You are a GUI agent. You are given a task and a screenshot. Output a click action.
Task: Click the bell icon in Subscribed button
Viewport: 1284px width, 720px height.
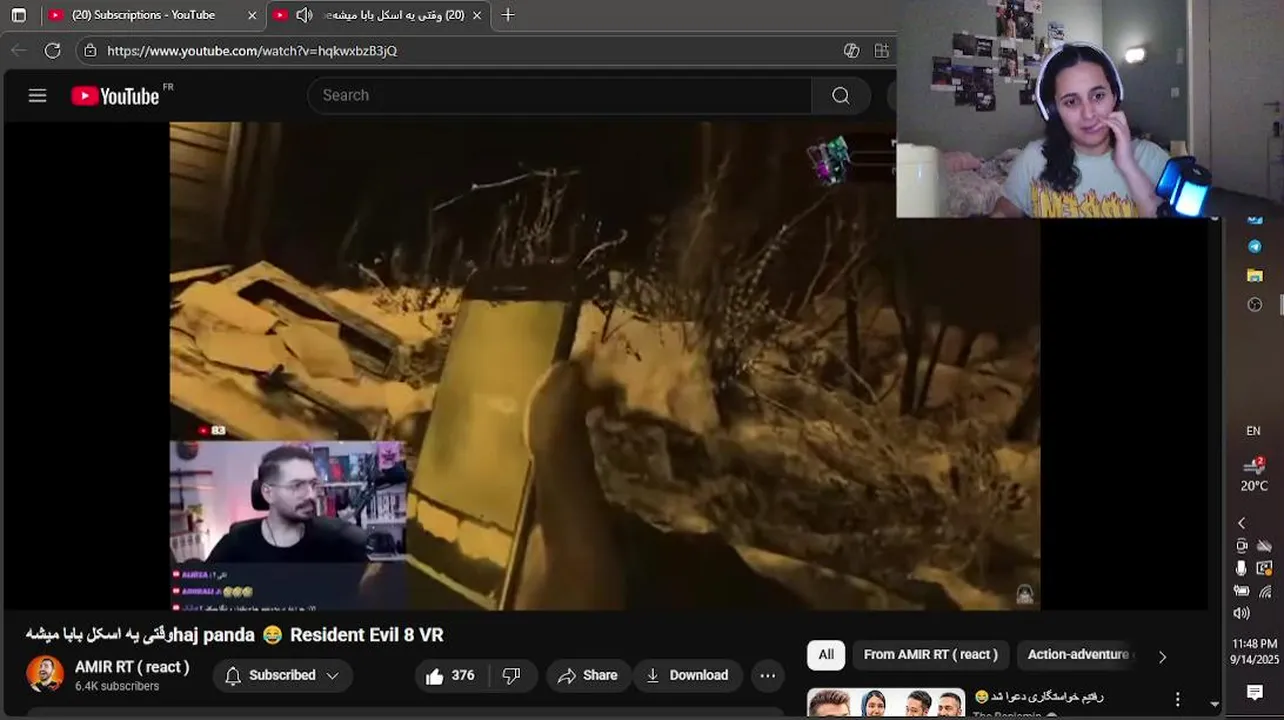[233, 676]
